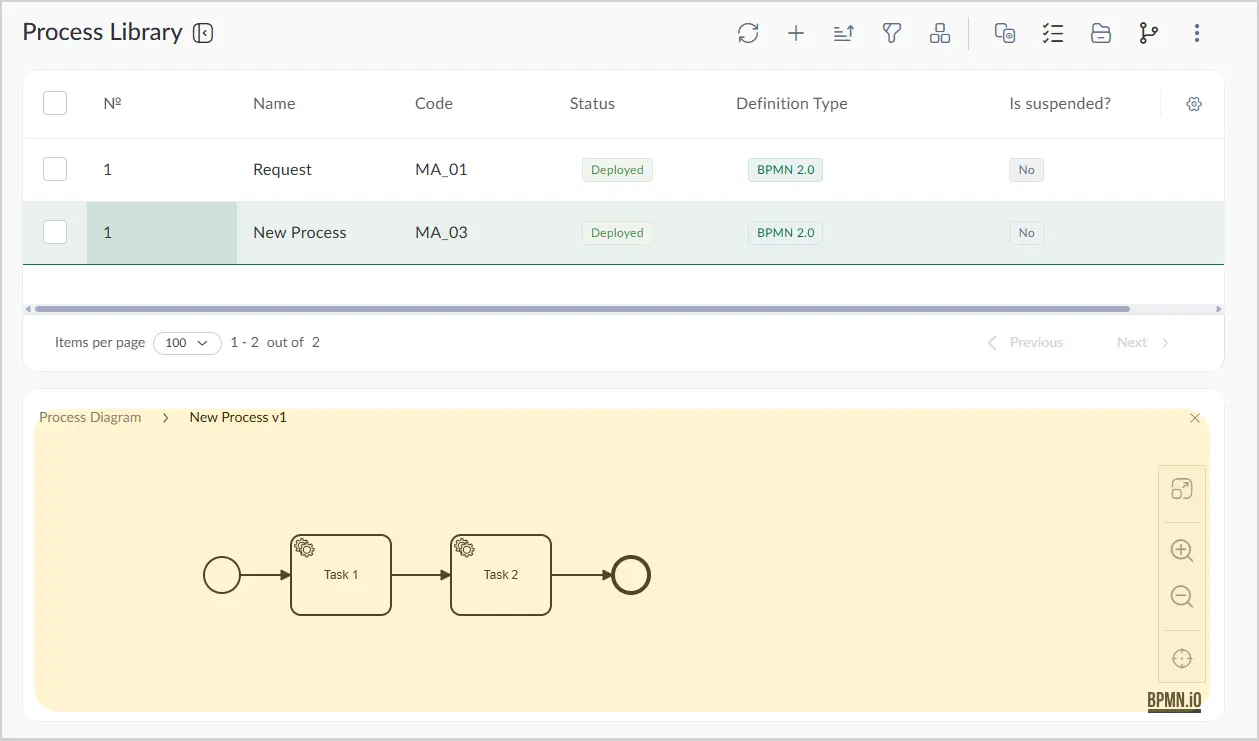Open the items per page dropdown
The height and width of the screenshot is (741, 1259).
click(x=187, y=343)
